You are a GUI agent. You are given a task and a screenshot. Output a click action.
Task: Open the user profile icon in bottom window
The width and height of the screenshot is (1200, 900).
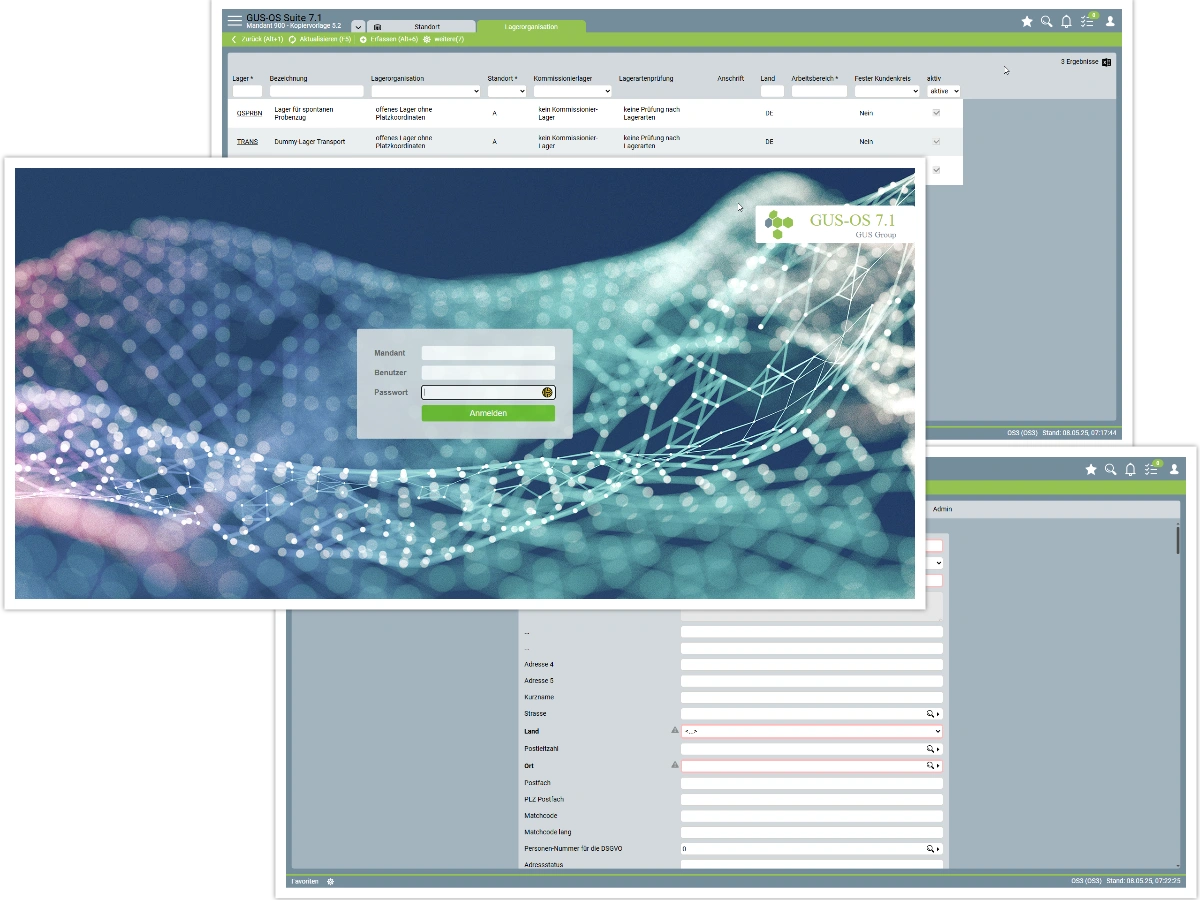tap(1174, 469)
